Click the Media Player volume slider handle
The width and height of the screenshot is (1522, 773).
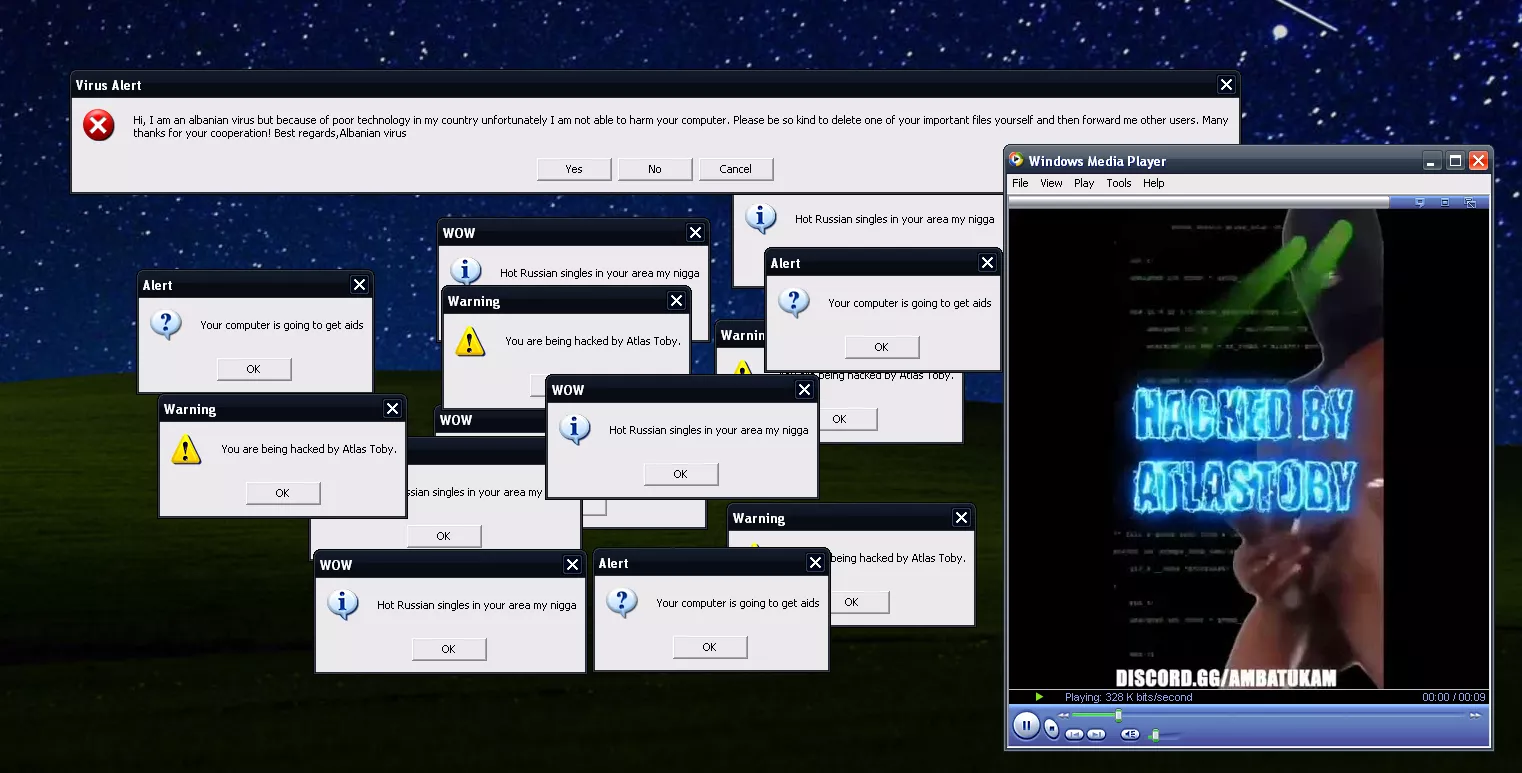(x=1155, y=735)
